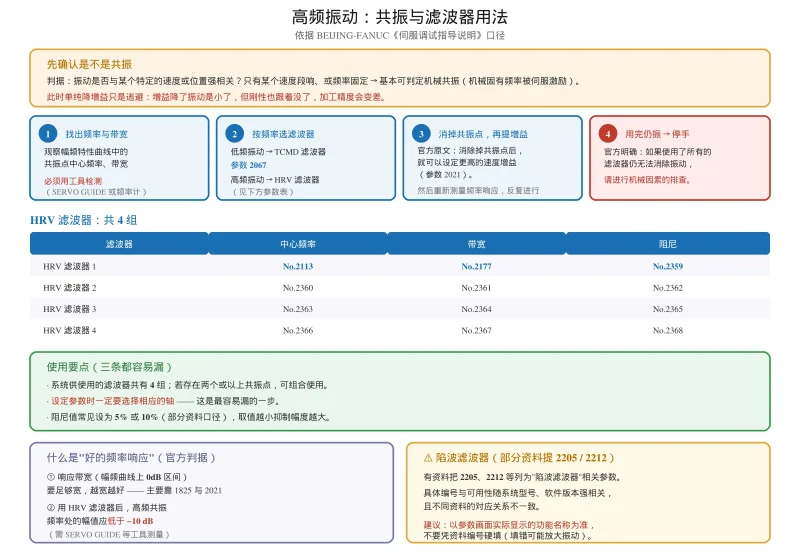Click the red text 设定参数时一定要选择相应的轴
Viewport: 800px width, 560px height.
[112, 401]
